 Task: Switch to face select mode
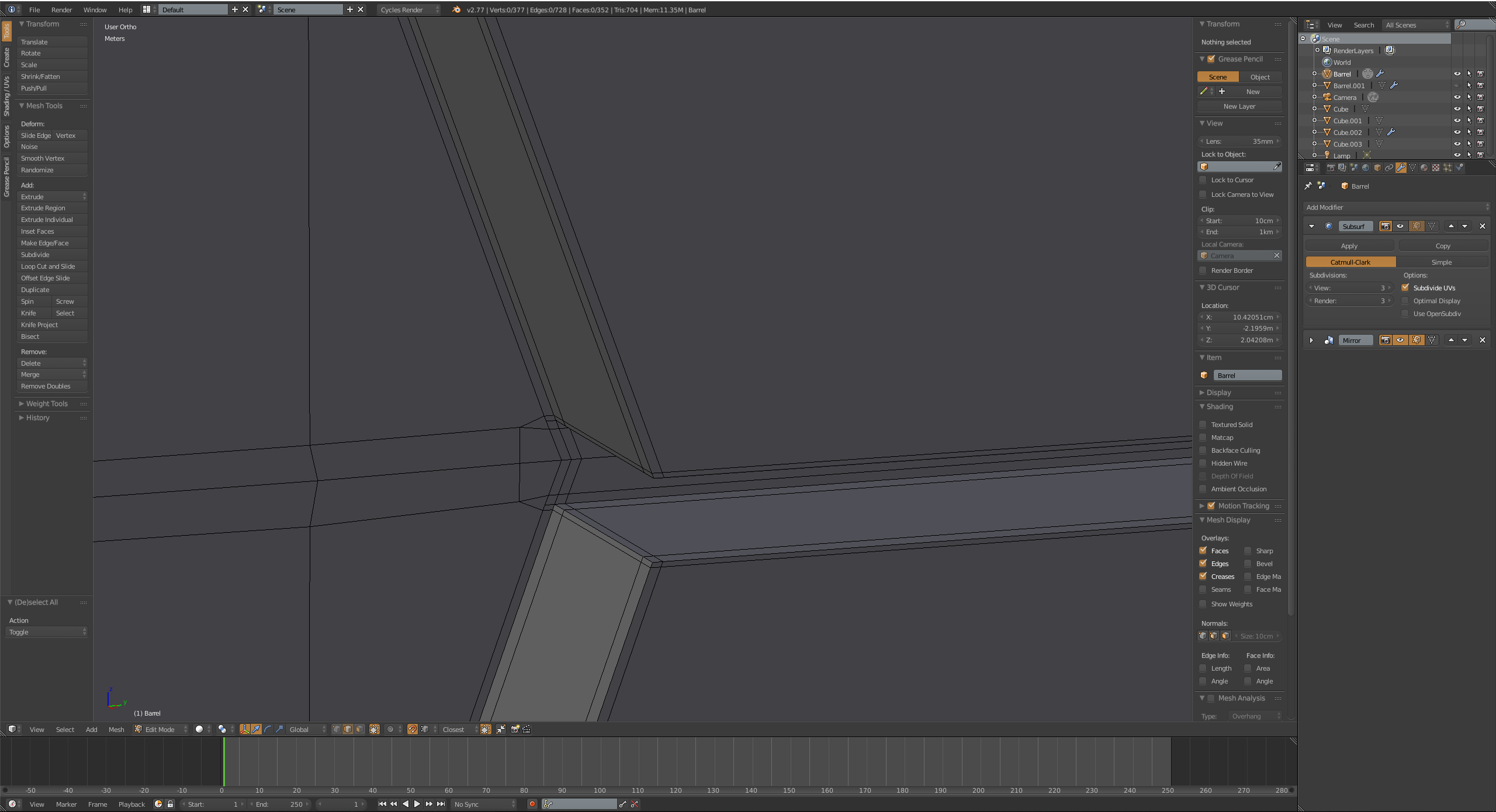pyautogui.click(x=360, y=729)
